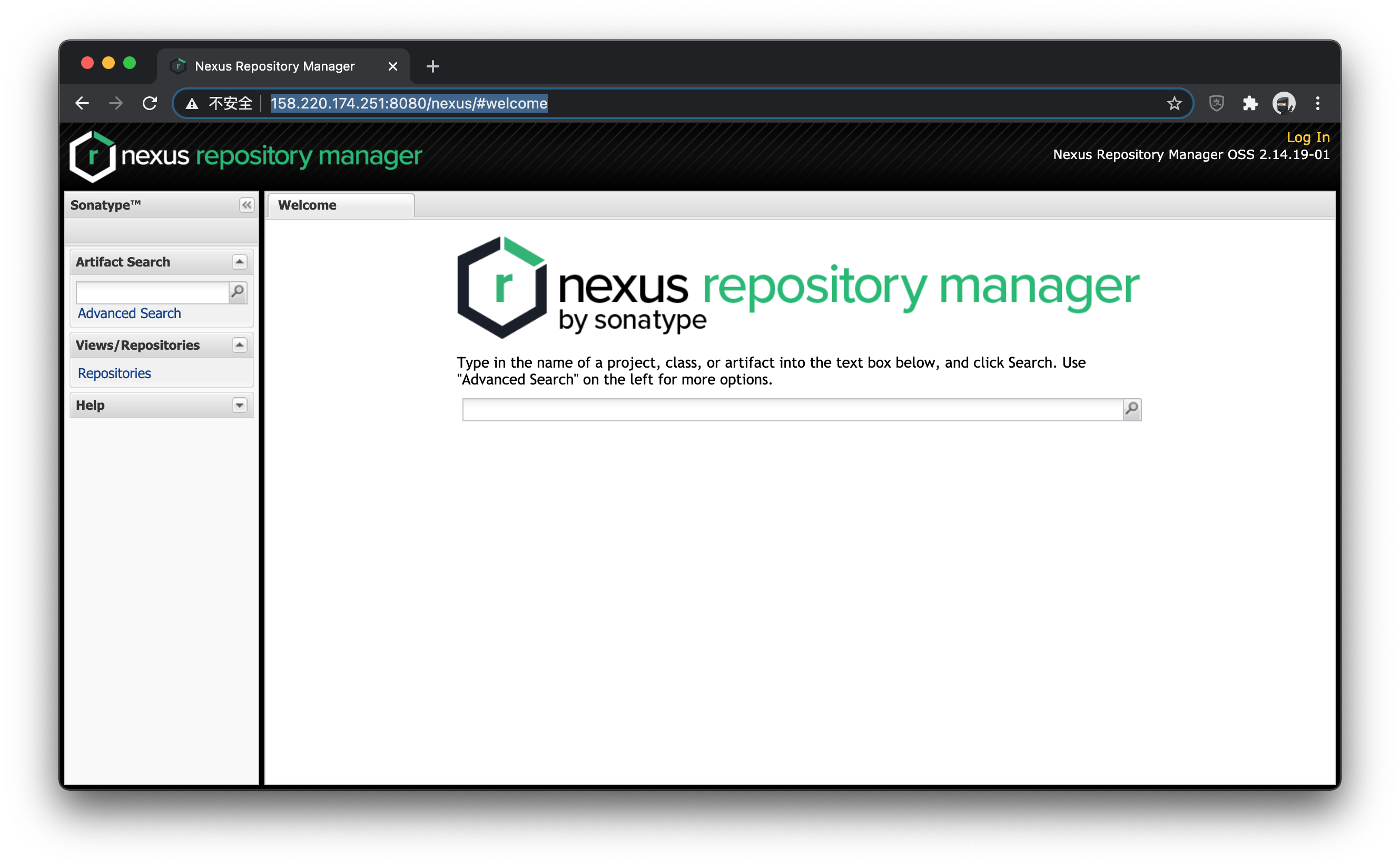Image resolution: width=1400 pixels, height=868 pixels.
Task: Open the shield extension icon
Action: pyautogui.click(x=1216, y=103)
